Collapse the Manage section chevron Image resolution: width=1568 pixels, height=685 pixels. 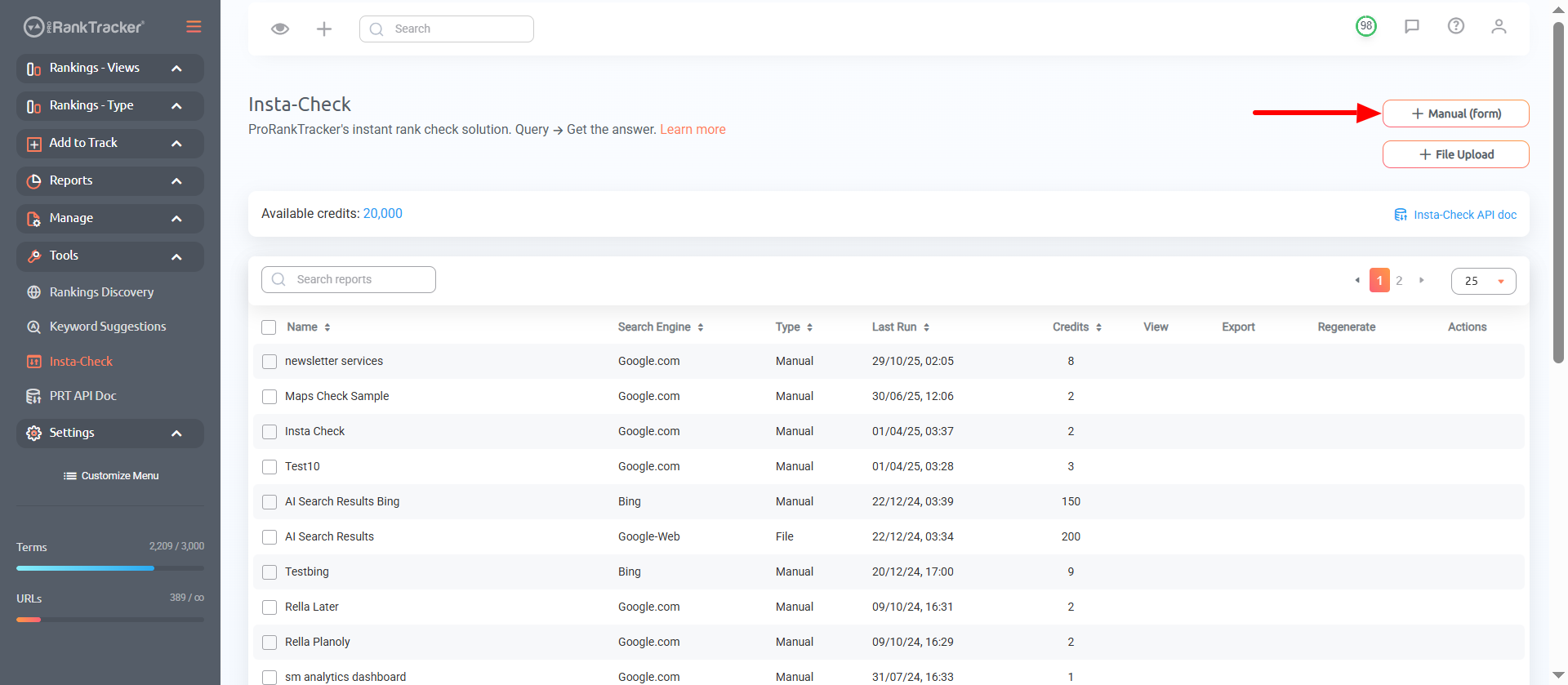pyautogui.click(x=176, y=219)
